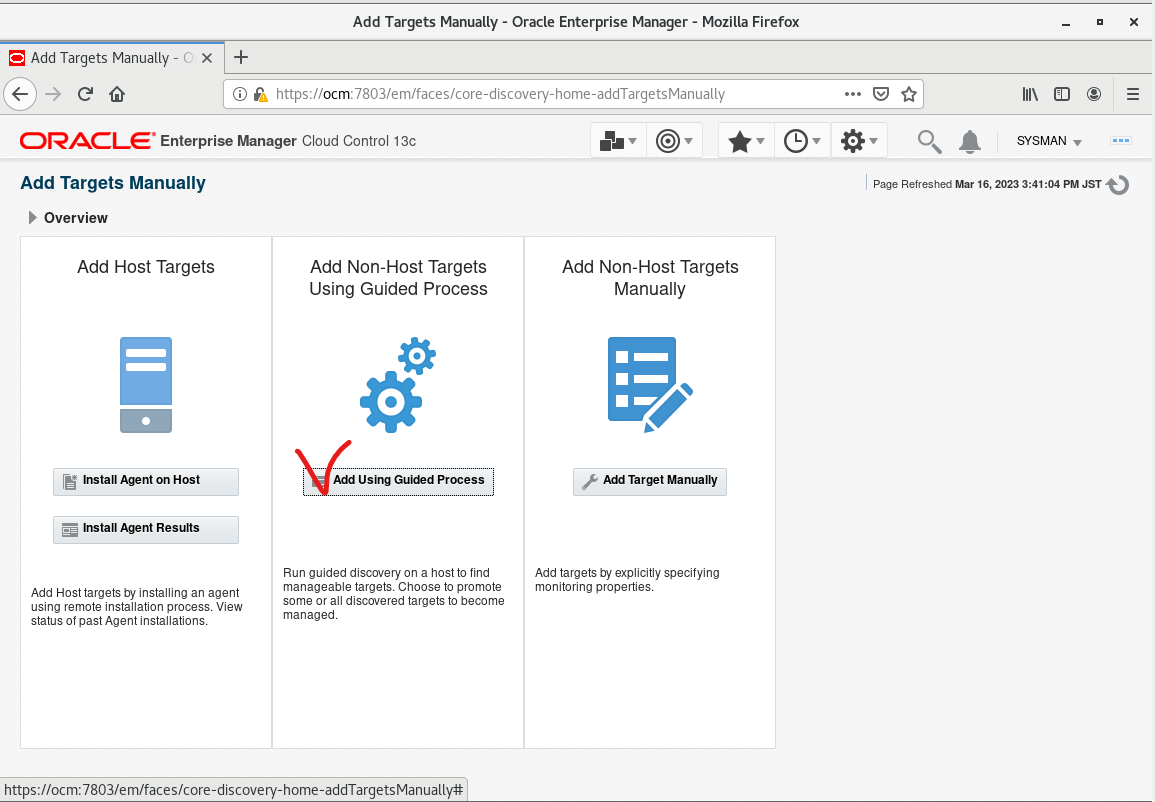Screen dimensions: 1155x802
Task: Click Add Host Targets heading
Action: pyautogui.click(x=146, y=267)
